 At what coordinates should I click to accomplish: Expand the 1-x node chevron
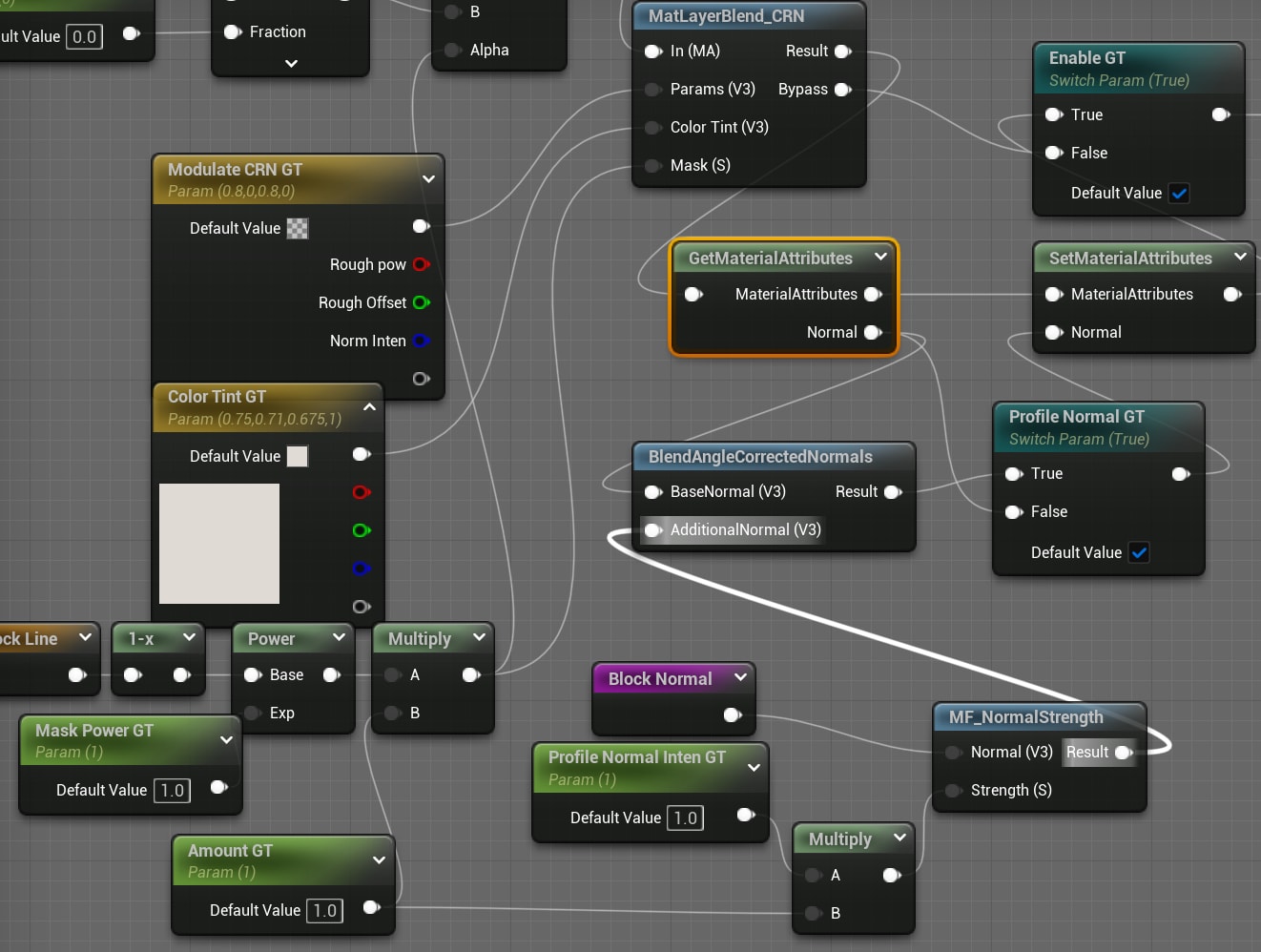click(189, 637)
